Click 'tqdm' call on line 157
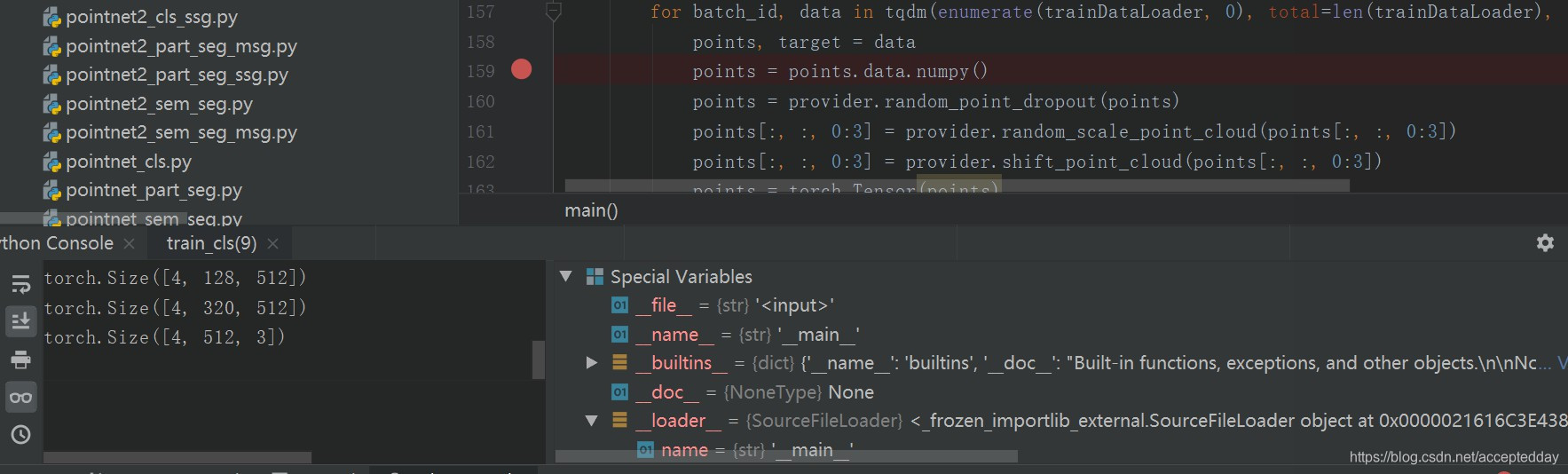1568x474 pixels. pos(905,12)
